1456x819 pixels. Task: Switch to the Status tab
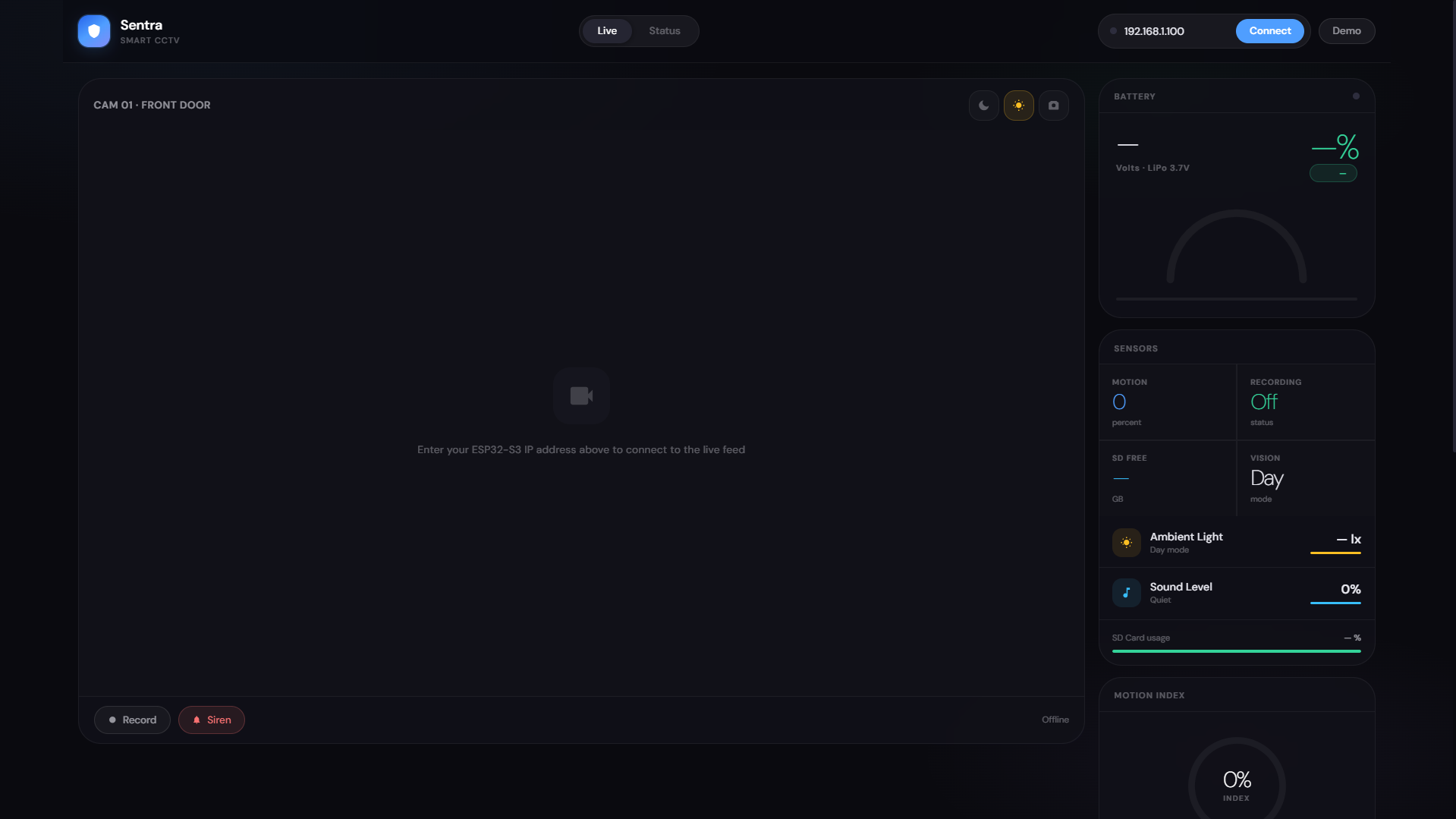click(665, 31)
